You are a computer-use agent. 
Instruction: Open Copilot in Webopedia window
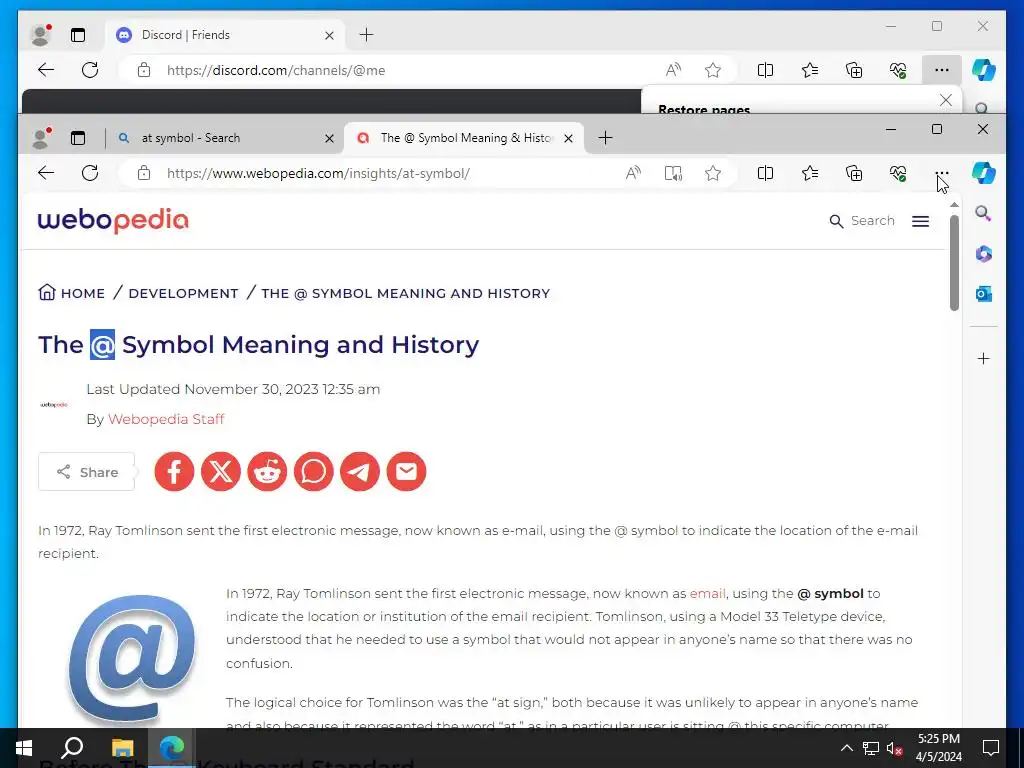click(x=984, y=173)
